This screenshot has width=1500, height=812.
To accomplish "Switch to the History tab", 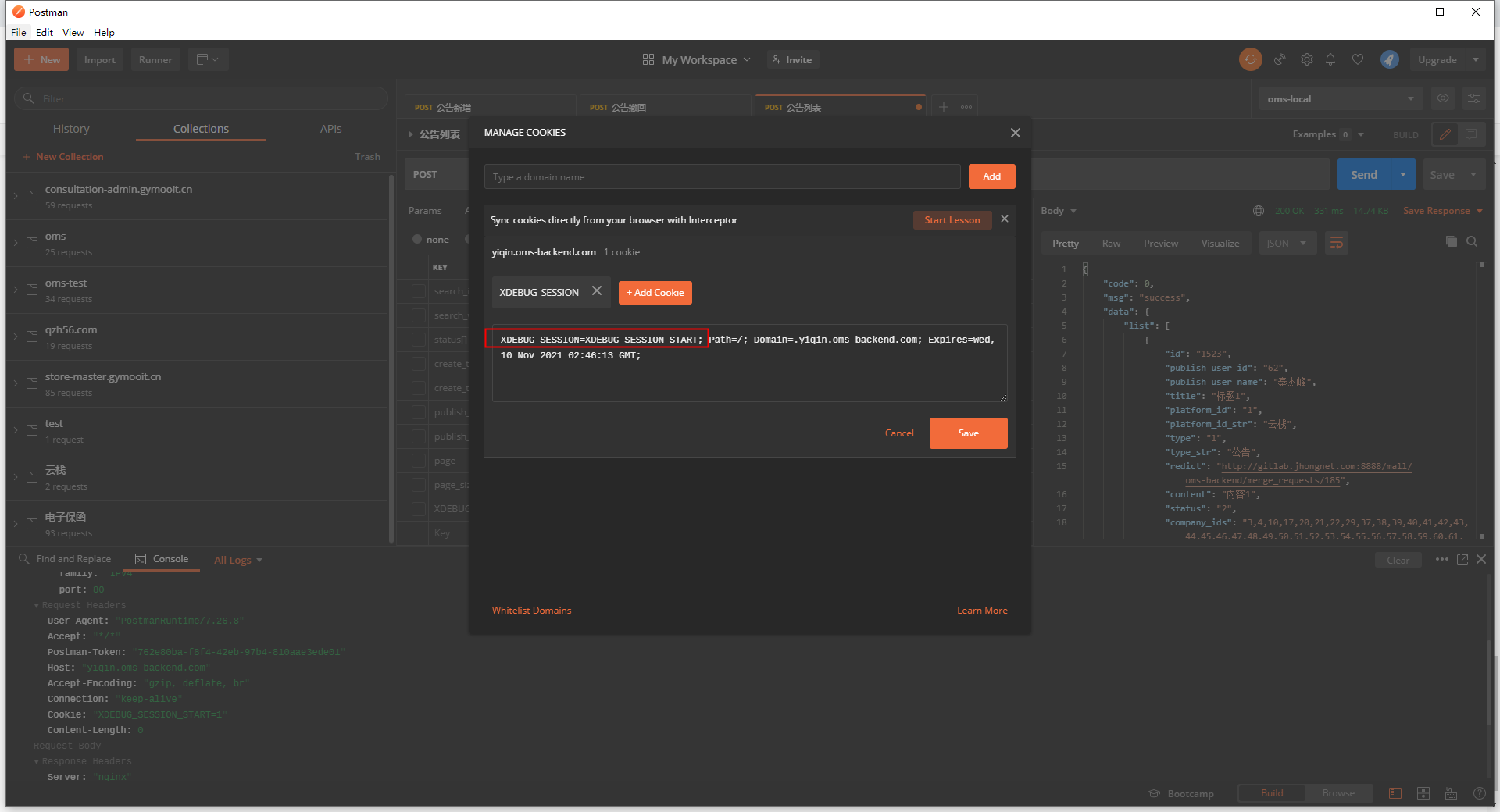I will (x=71, y=129).
